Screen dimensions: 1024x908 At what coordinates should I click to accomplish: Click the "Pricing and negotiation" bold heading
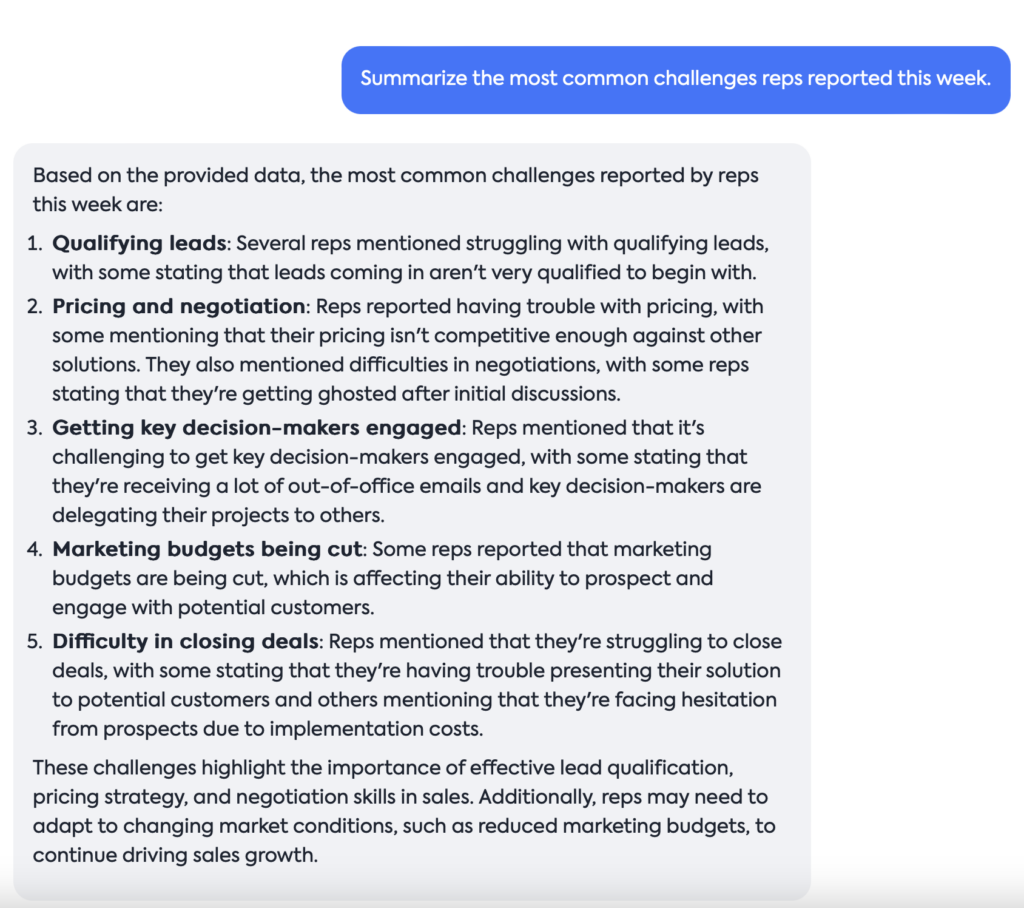click(178, 306)
